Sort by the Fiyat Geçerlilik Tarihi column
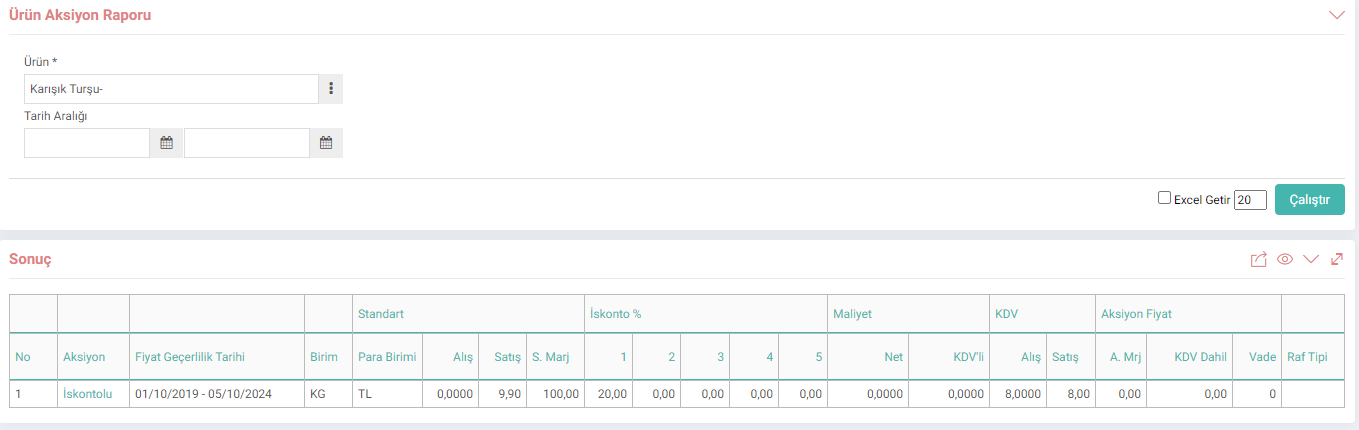 coord(190,357)
